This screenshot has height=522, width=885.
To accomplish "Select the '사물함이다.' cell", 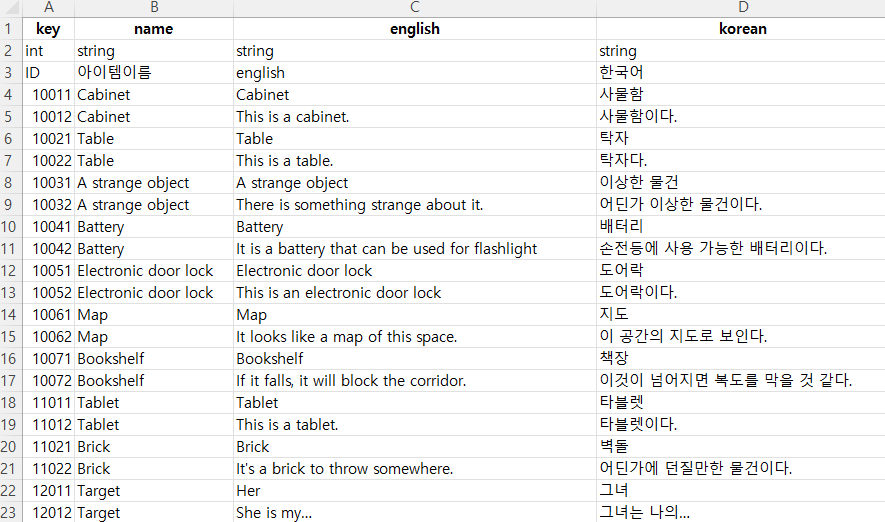I will pos(741,117).
